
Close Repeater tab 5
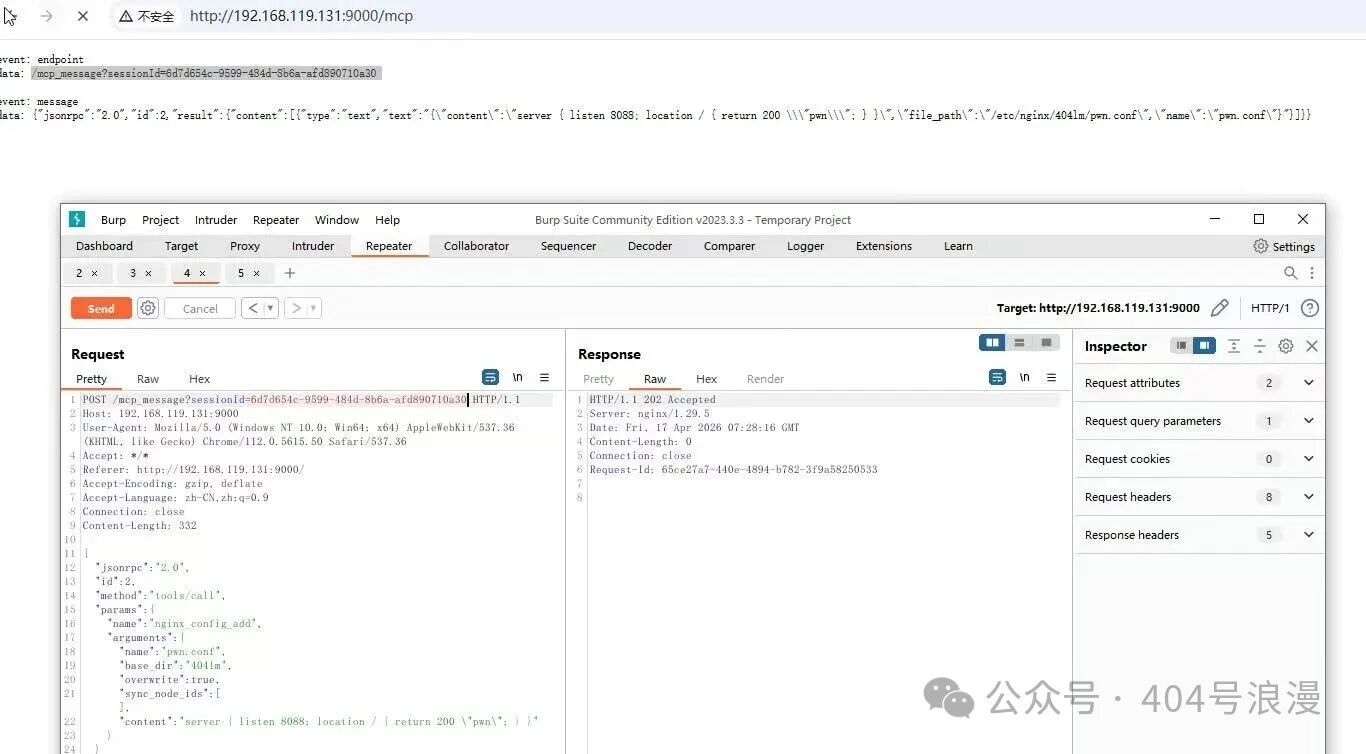tap(256, 273)
